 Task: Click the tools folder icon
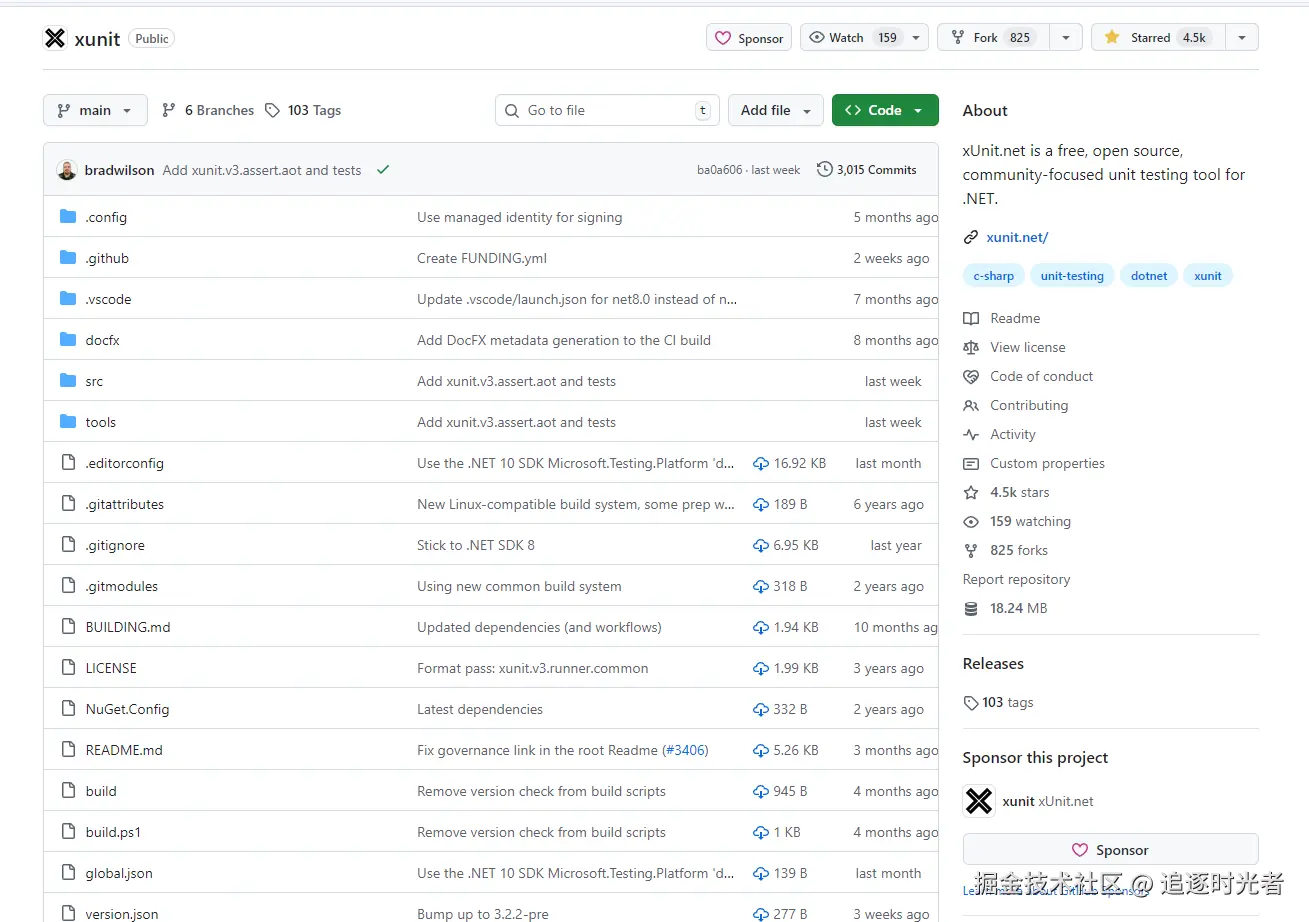pyautogui.click(x=68, y=422)
